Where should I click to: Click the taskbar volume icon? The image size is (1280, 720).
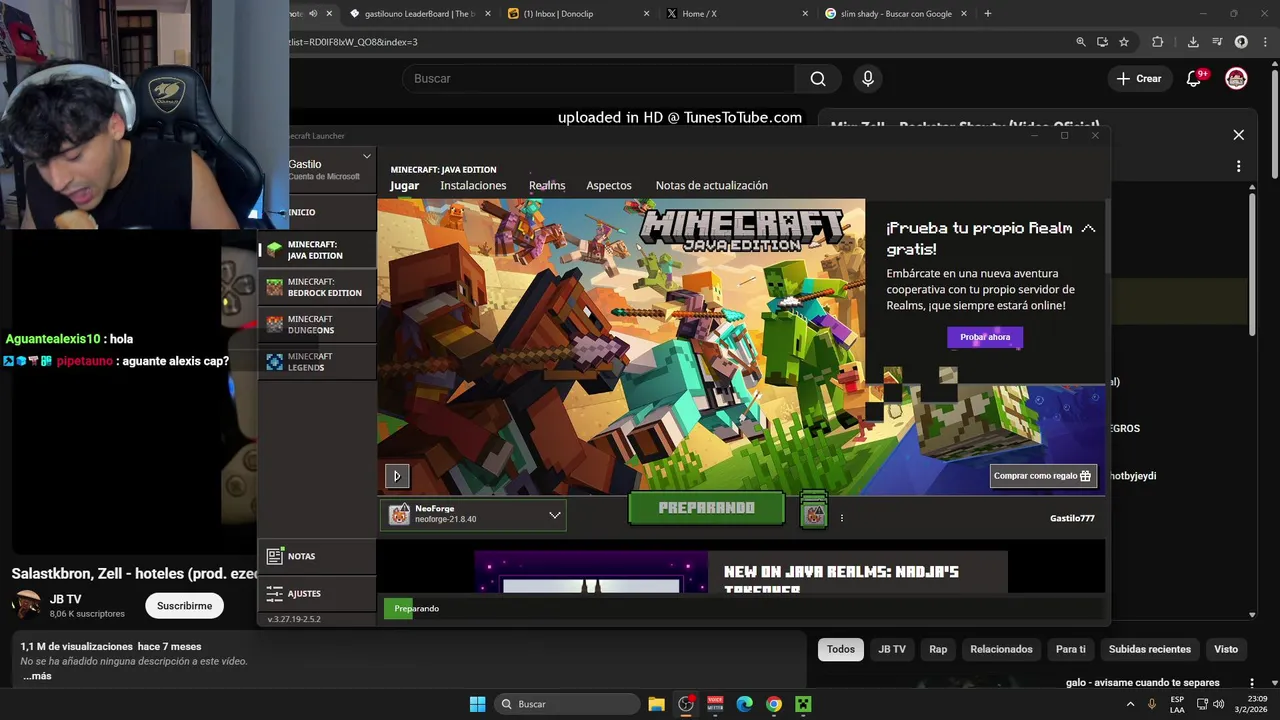coord(1218,704)
